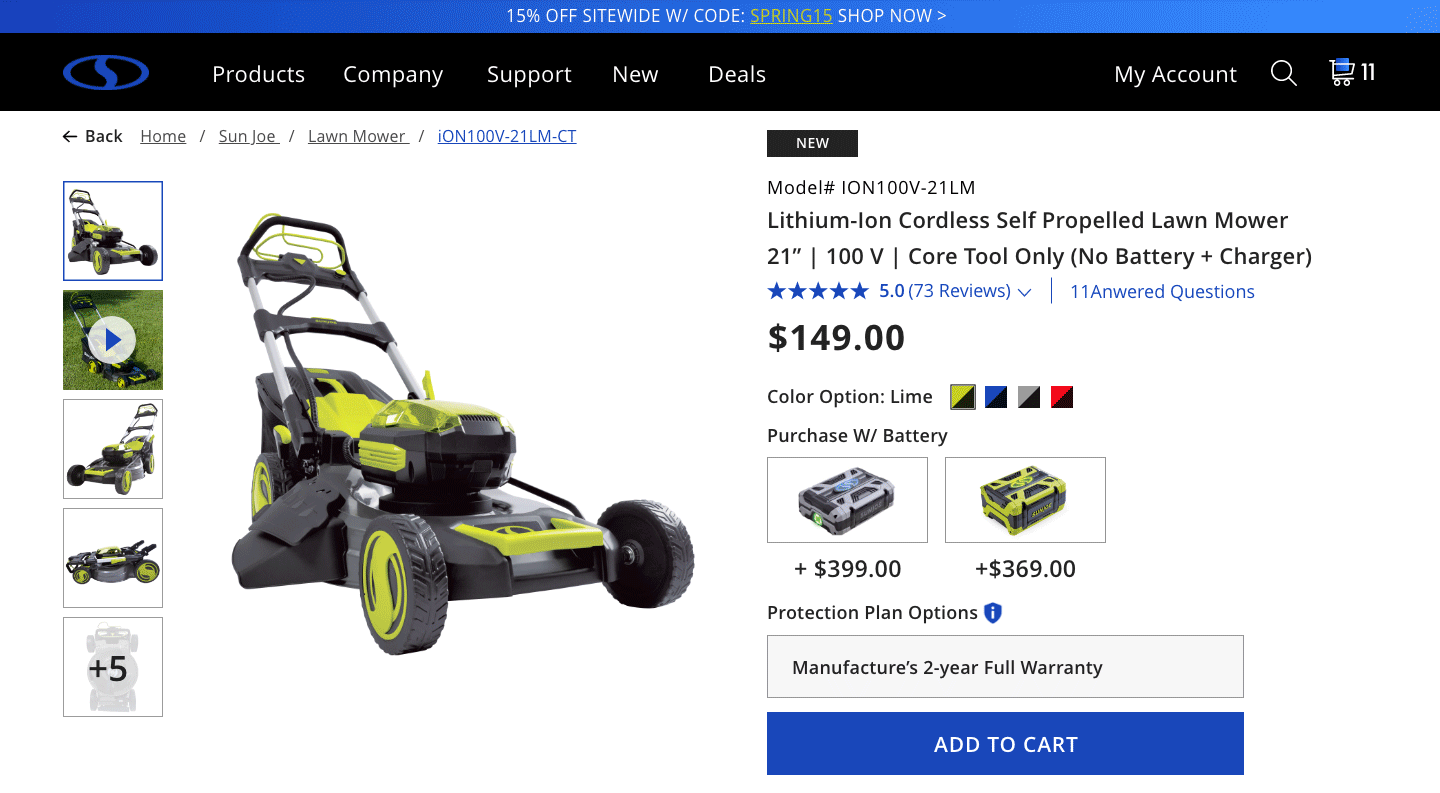Open the search magnifier icon
This screenshot has height=793, width=1440.
point(1283,73)
